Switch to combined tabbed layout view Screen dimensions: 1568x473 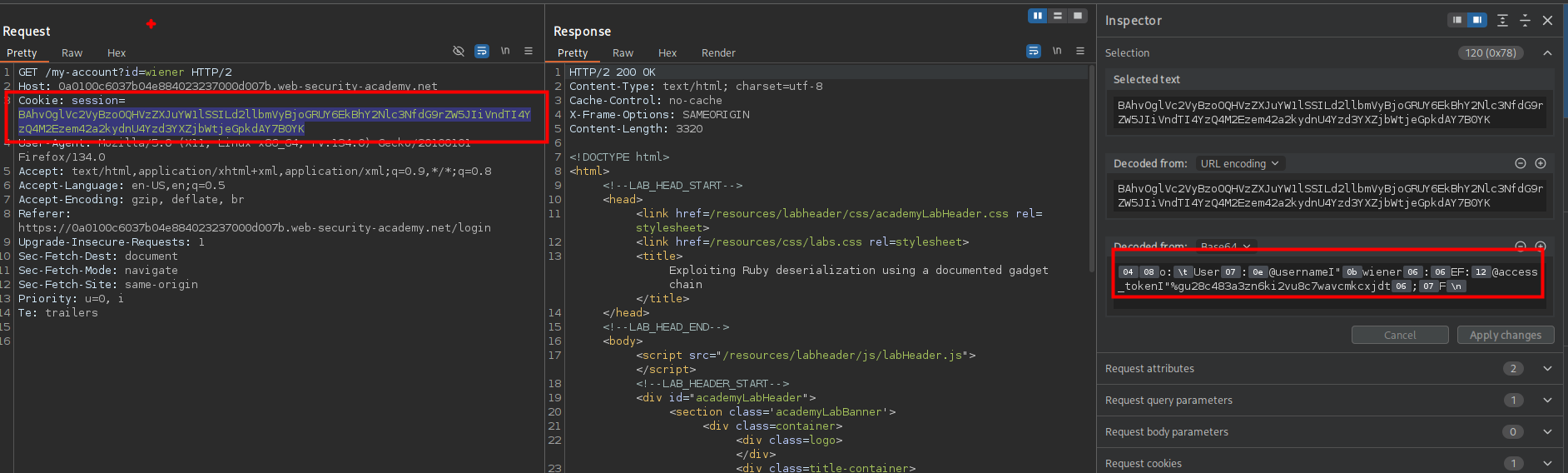pos(1078,16)
